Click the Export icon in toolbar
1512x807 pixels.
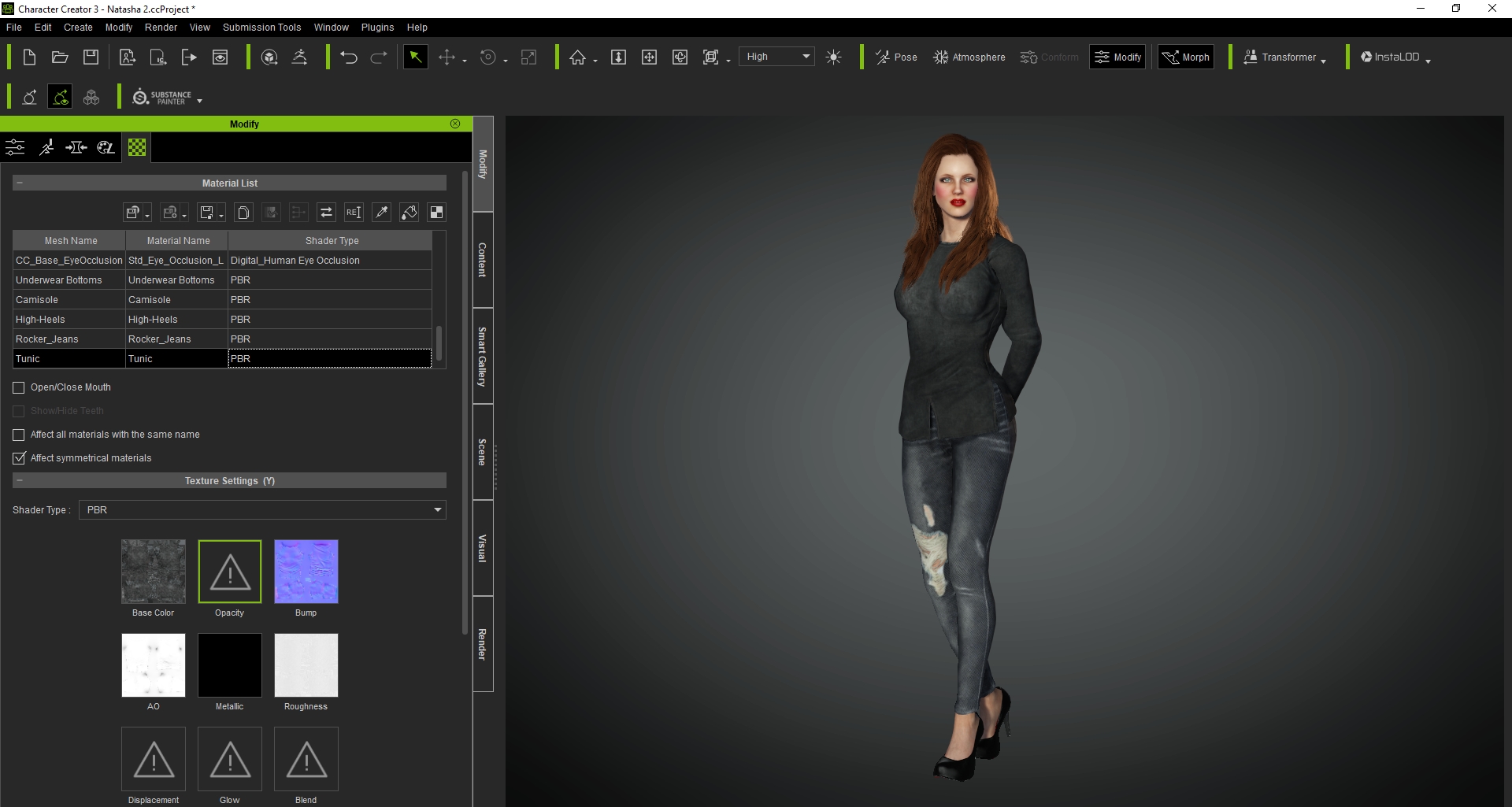(189, 57)
